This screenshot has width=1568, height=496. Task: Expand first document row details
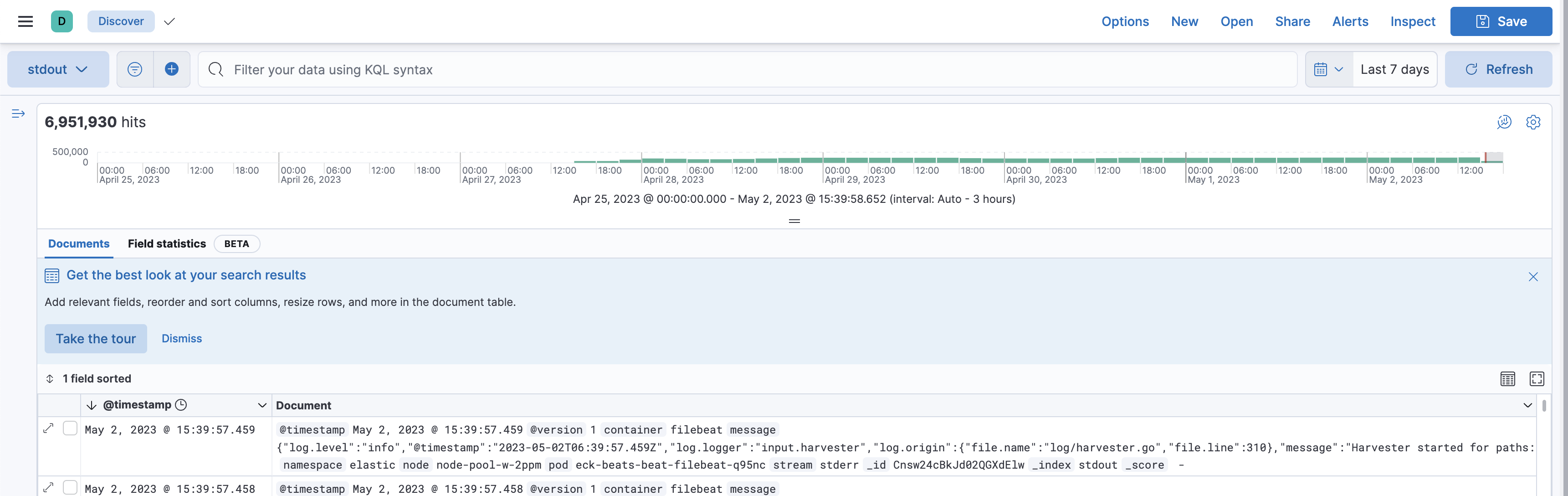[x=49, y=429]
